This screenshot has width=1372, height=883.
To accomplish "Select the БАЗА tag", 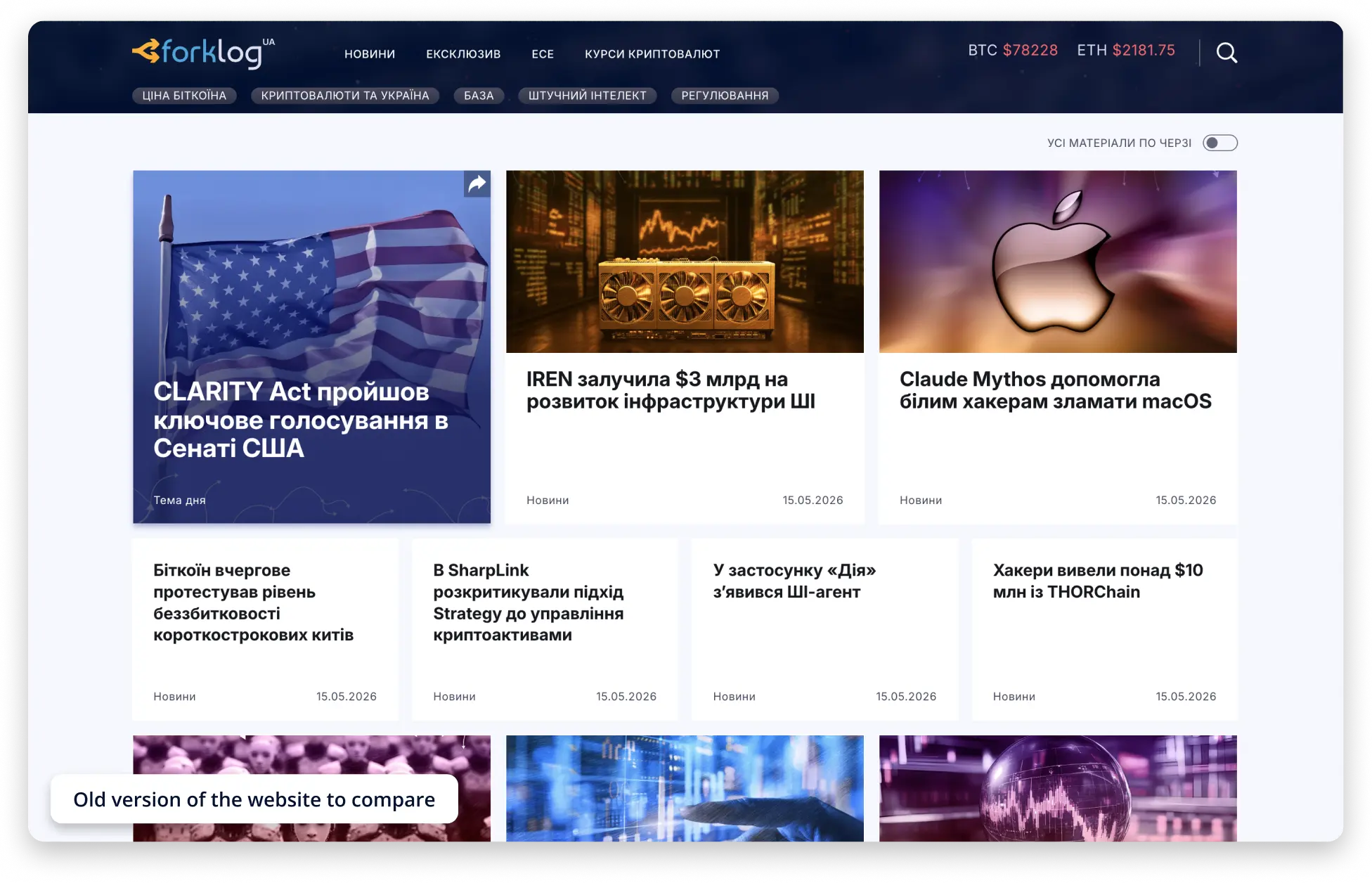I will [479, 96].
